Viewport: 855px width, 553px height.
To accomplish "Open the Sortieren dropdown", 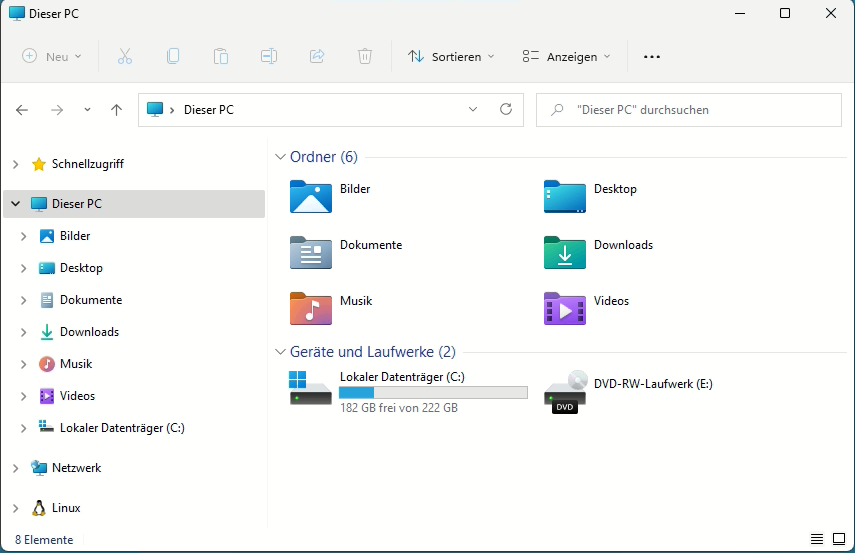I will coord(451,57).
